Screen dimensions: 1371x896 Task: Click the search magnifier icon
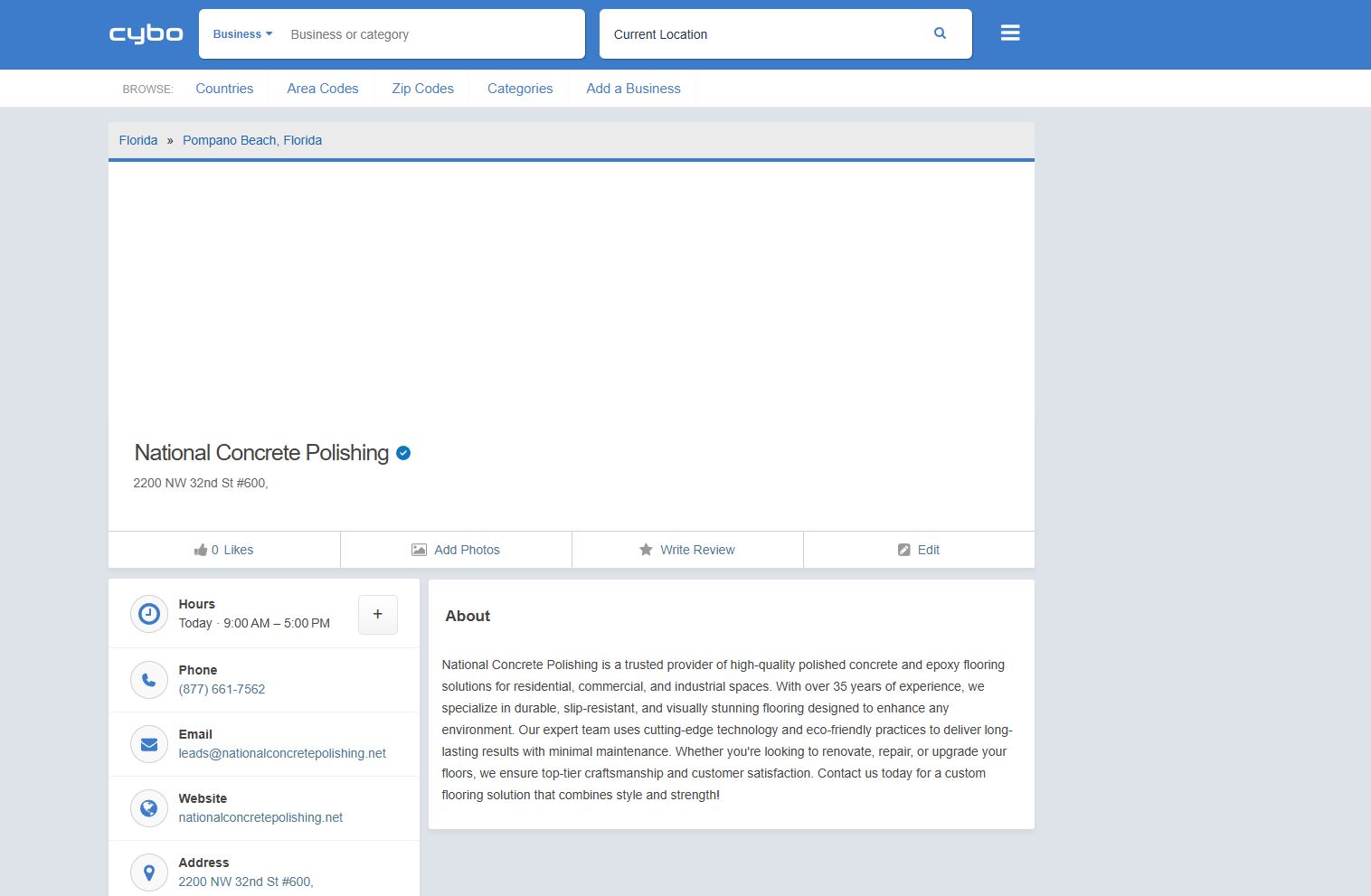tap(940, 33)
